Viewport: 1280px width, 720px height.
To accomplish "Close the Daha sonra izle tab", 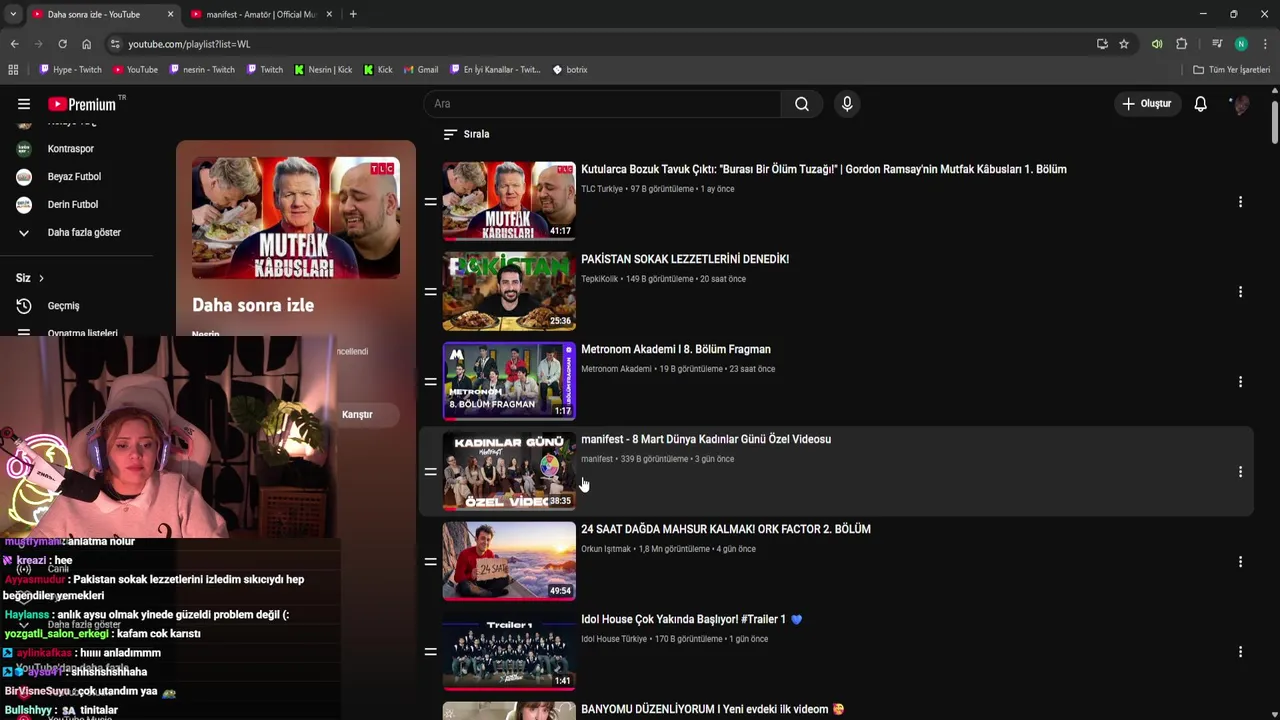I will point(170,14).
